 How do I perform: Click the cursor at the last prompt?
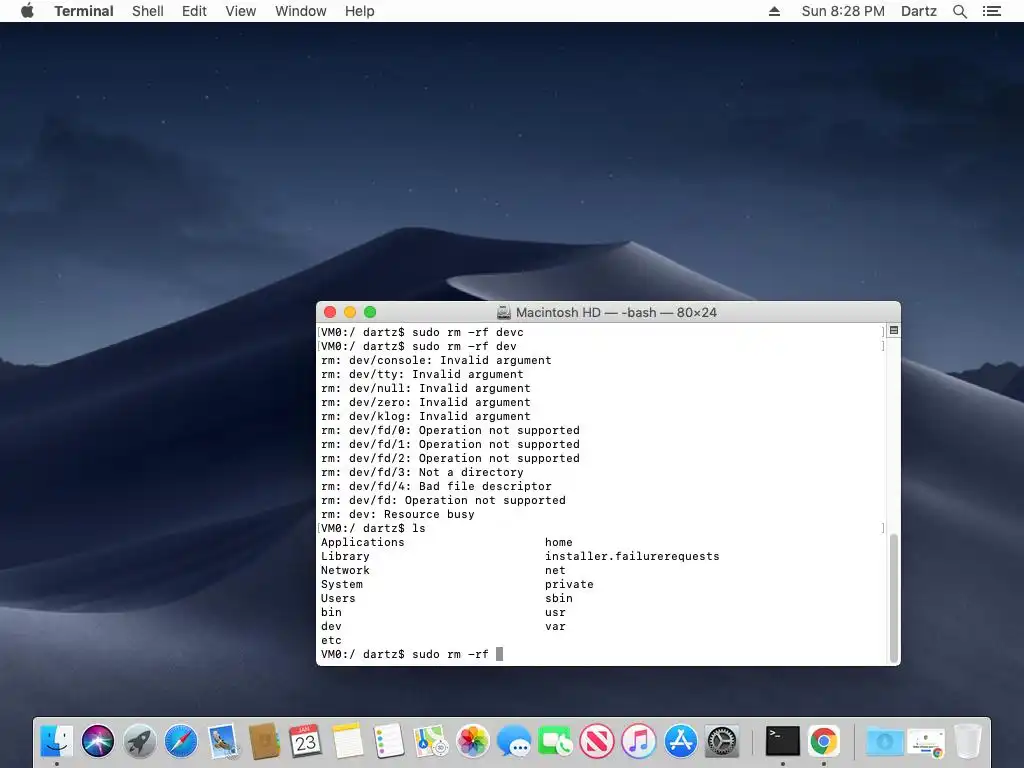500,654
